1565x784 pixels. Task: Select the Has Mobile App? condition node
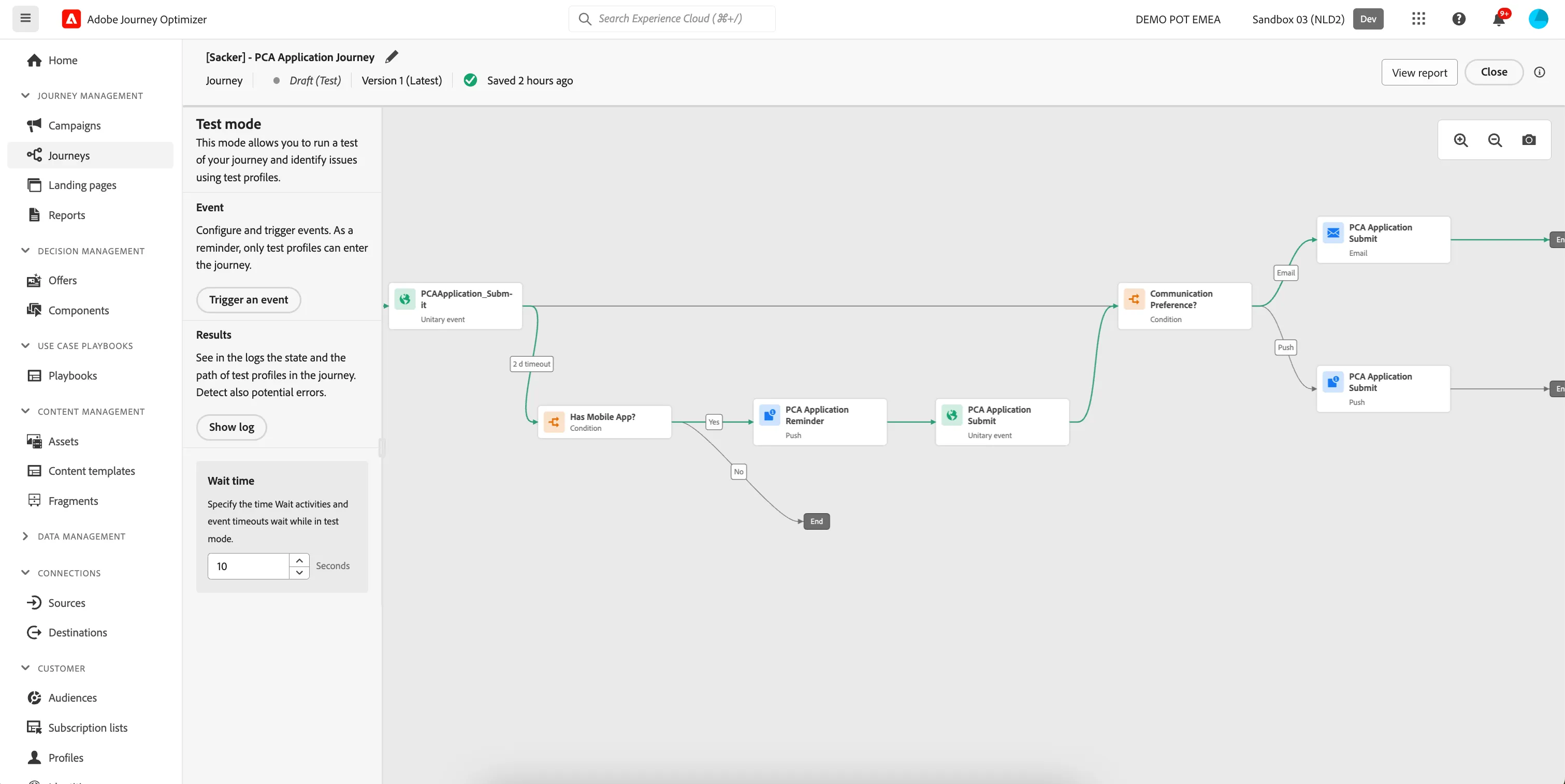[604, 422]
